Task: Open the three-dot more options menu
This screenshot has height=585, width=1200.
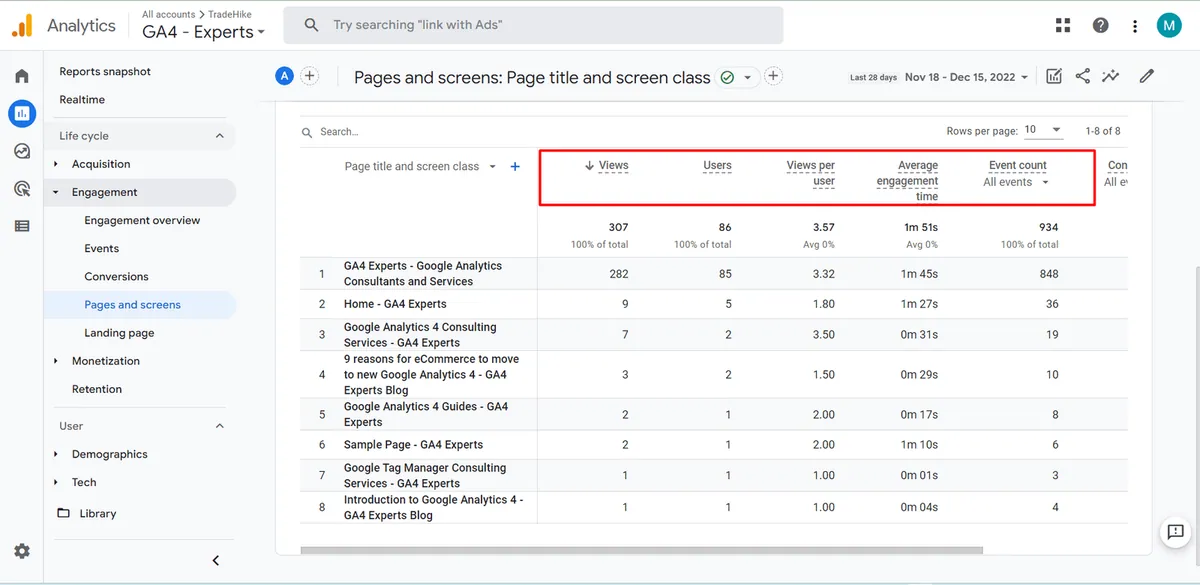Action: 1134,26
